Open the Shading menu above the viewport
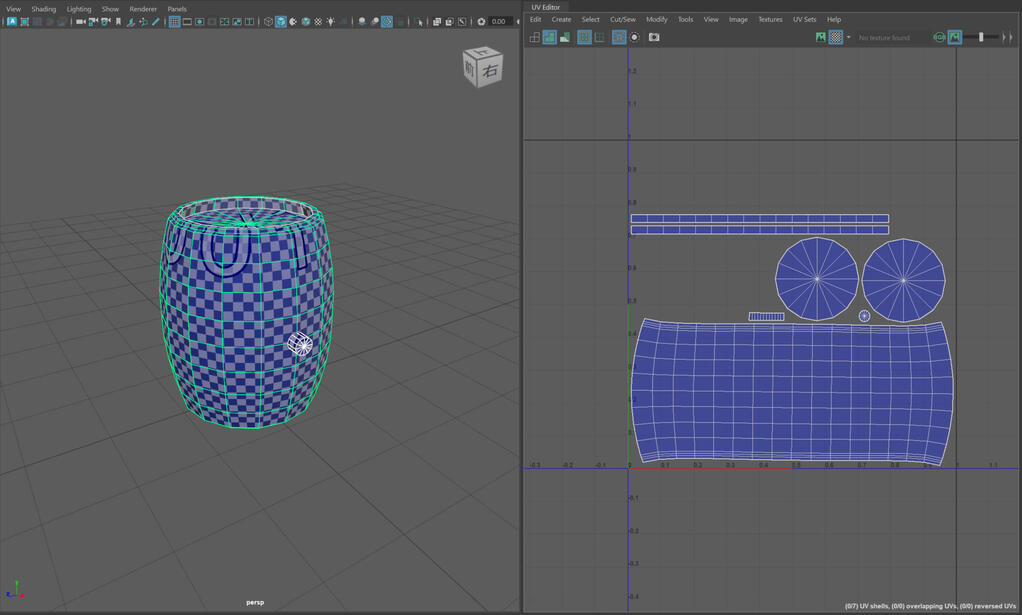Viewport: 1022px width, 615px height. [43, 9]
